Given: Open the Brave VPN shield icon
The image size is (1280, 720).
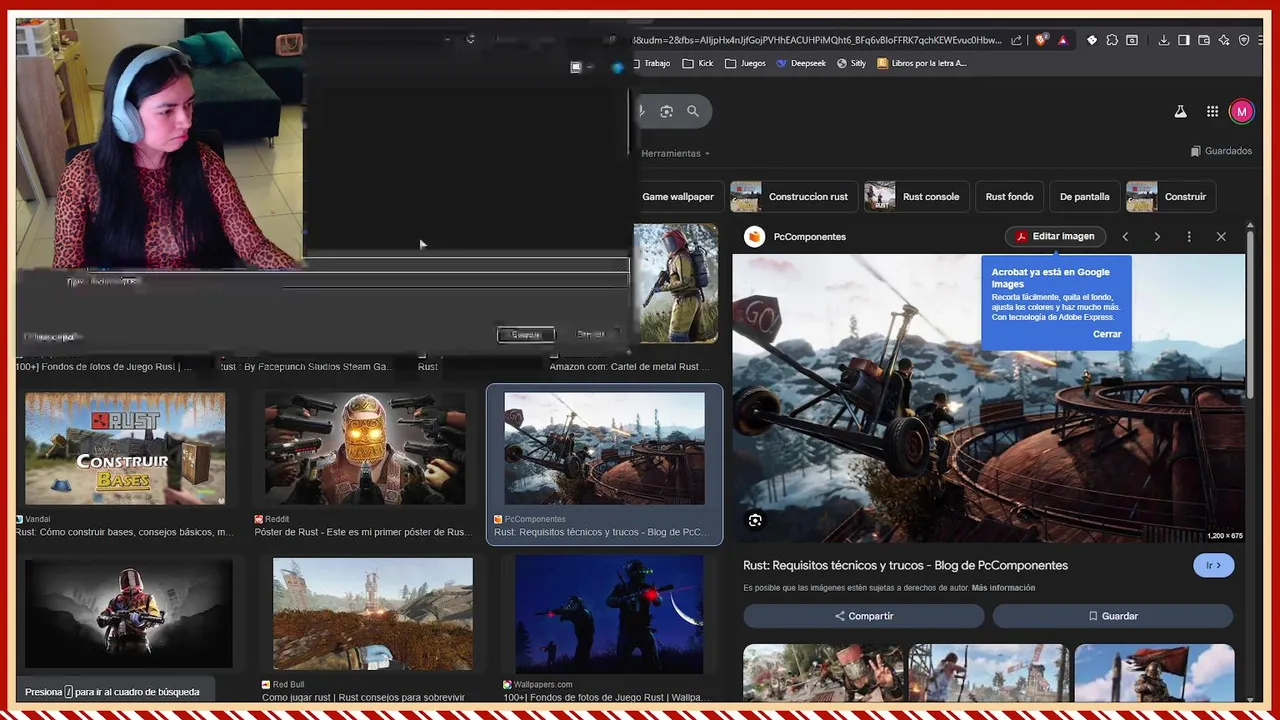Looking at the screenshot, I should click(x=1244, y=40).
